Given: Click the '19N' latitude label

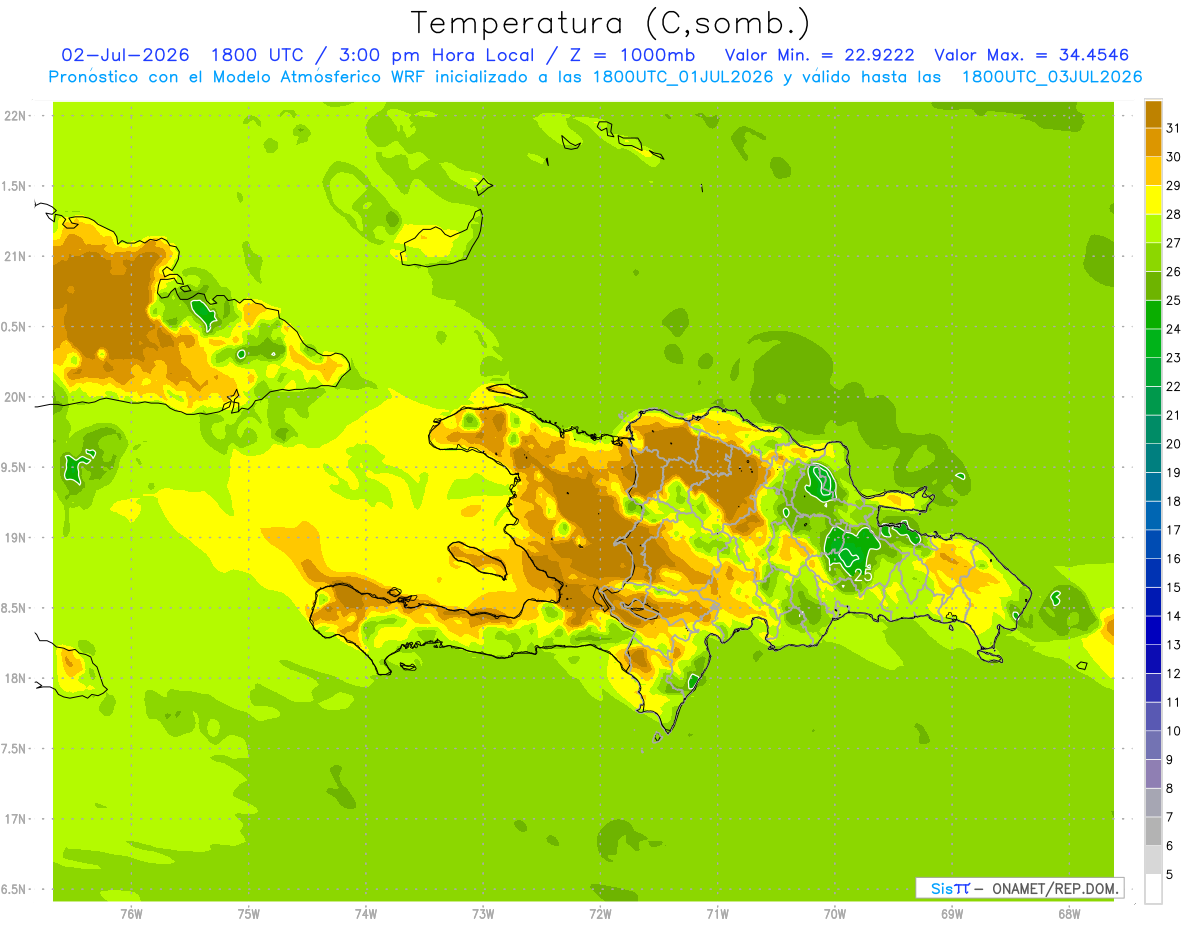Looking at the screenshot, I should [x=15, y=538].
